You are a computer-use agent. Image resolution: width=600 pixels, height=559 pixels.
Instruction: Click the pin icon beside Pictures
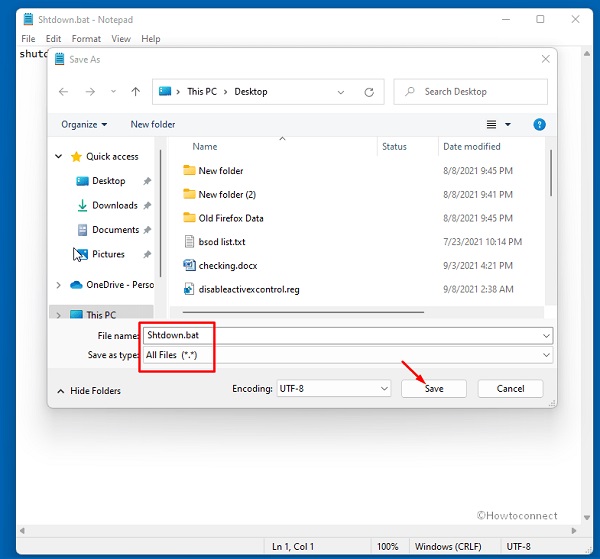point(147,254)
